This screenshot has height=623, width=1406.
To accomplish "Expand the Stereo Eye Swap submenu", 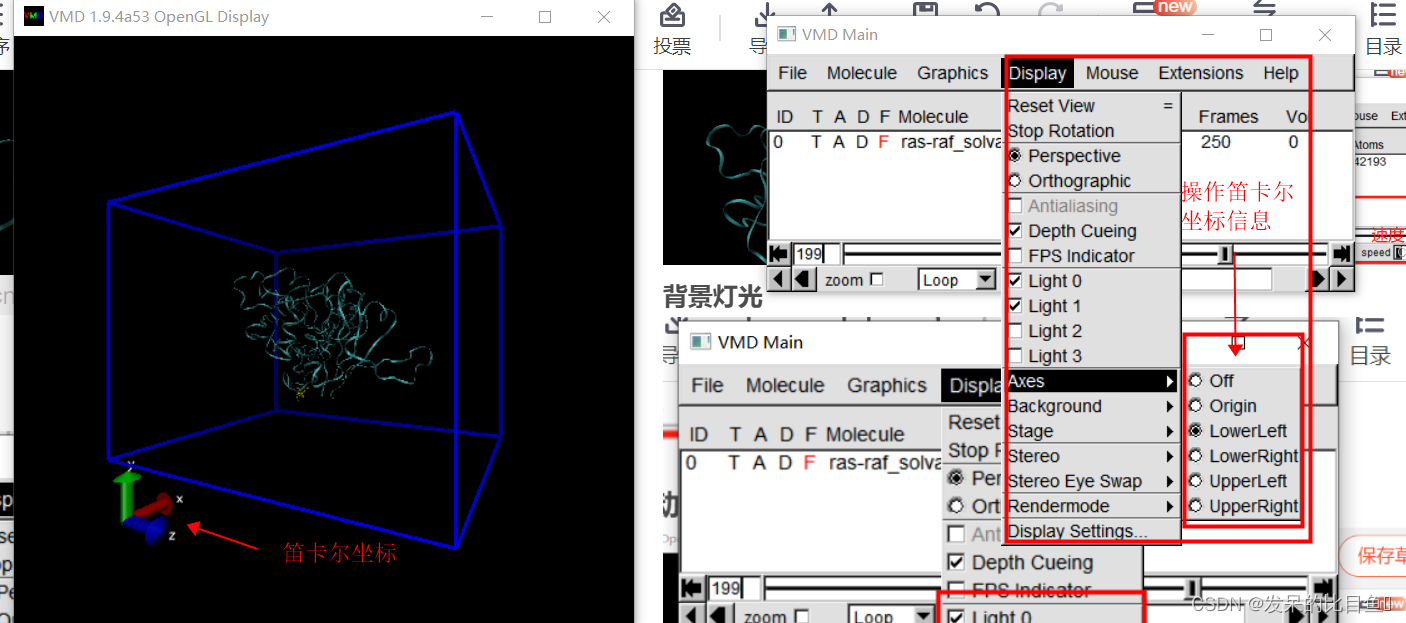I will pyautogui.click(x=1092, y=481).
